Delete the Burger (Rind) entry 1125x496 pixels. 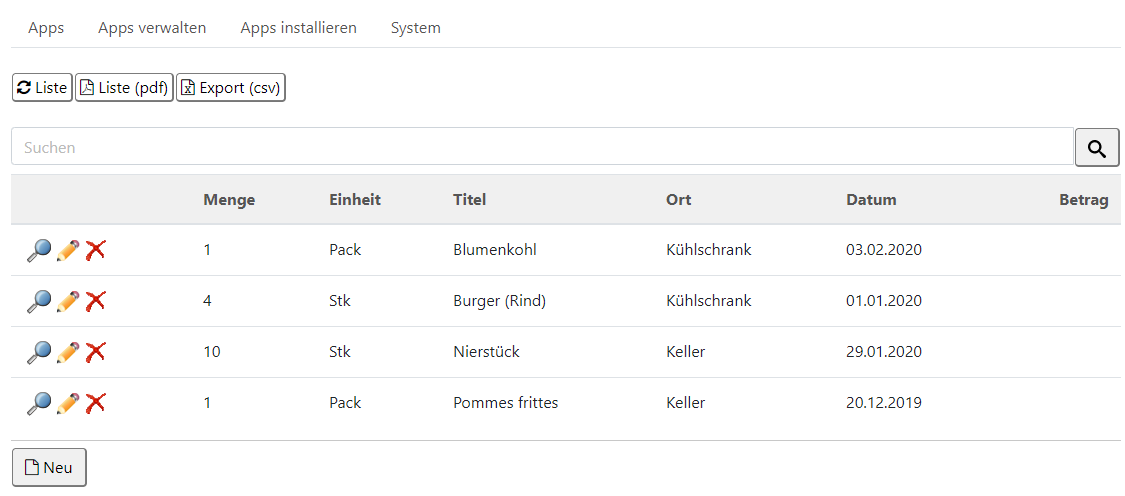coord(95,301)
